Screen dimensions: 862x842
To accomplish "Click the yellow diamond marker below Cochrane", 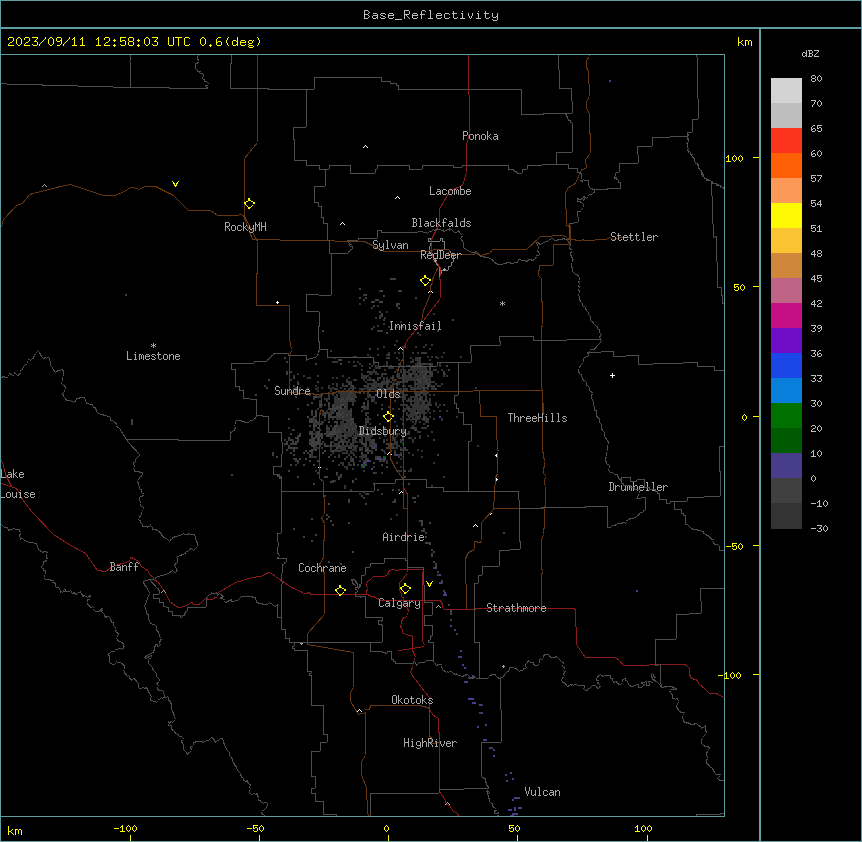I will point(340,590).
